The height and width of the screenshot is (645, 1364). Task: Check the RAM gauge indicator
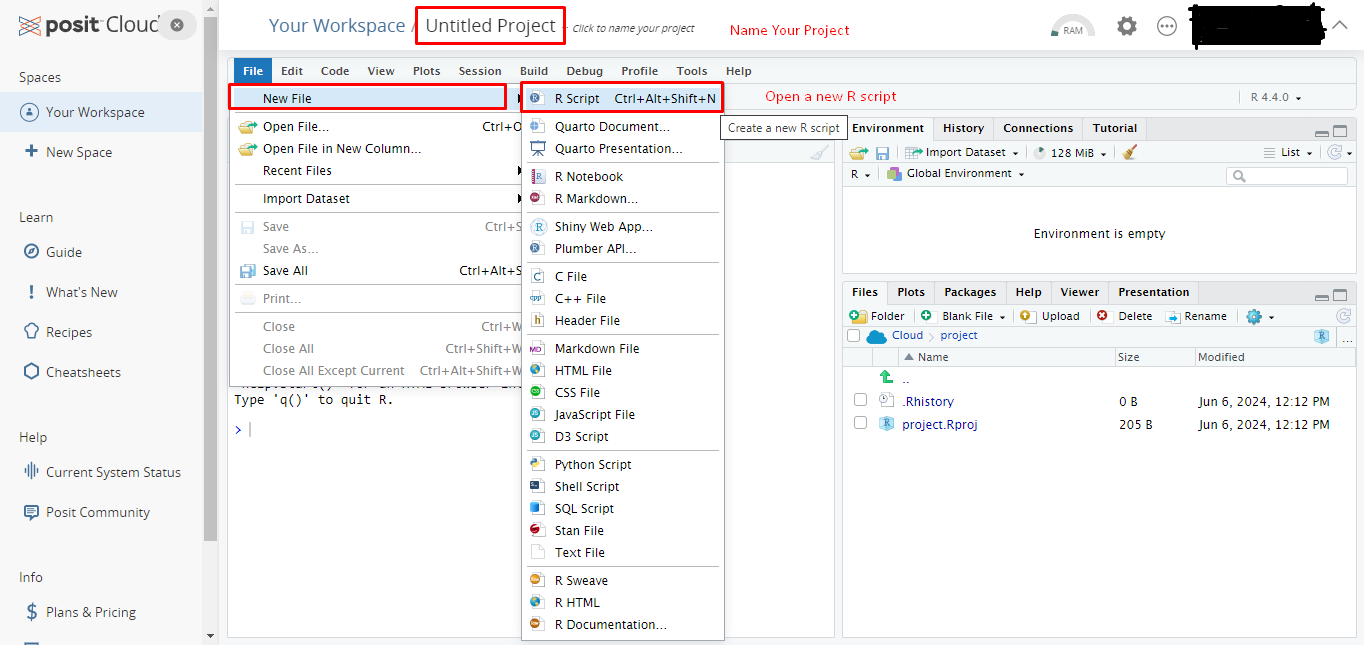[x=1072, y=26]
